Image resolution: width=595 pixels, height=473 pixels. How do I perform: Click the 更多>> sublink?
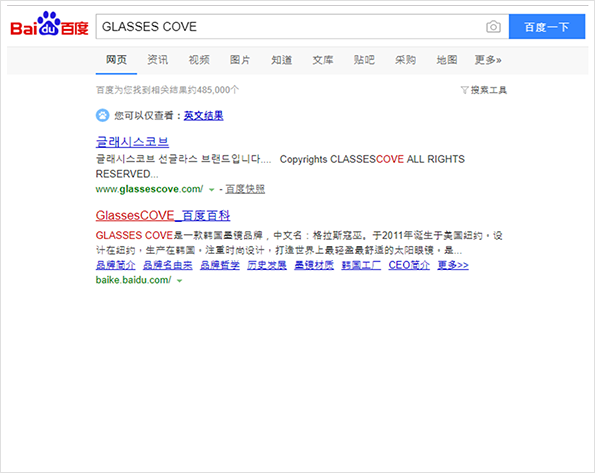click(453, 265)
